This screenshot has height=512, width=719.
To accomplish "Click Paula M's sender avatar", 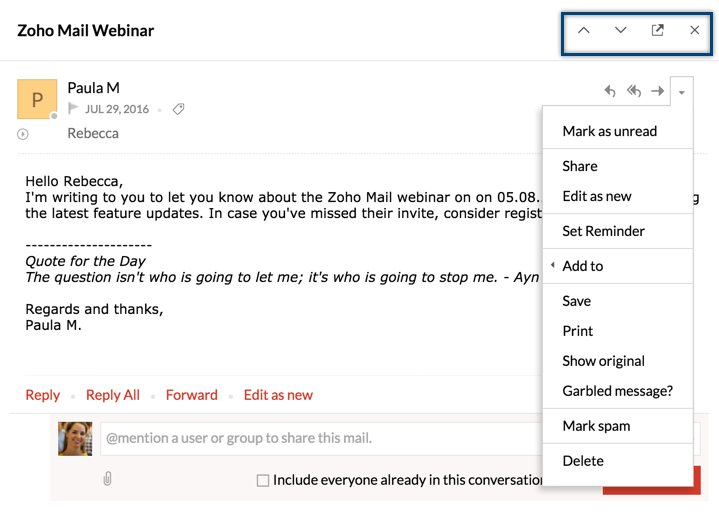I will pyautogui.click(x=37, y=99).
